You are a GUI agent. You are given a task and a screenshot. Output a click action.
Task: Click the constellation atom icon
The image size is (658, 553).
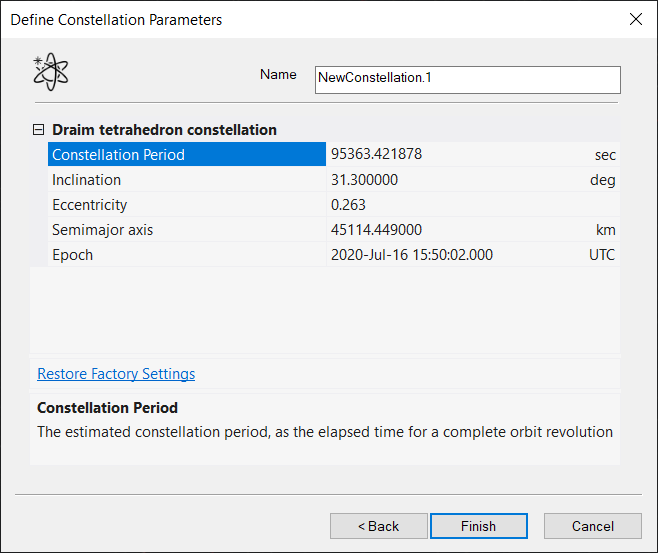tap(51, 72)
